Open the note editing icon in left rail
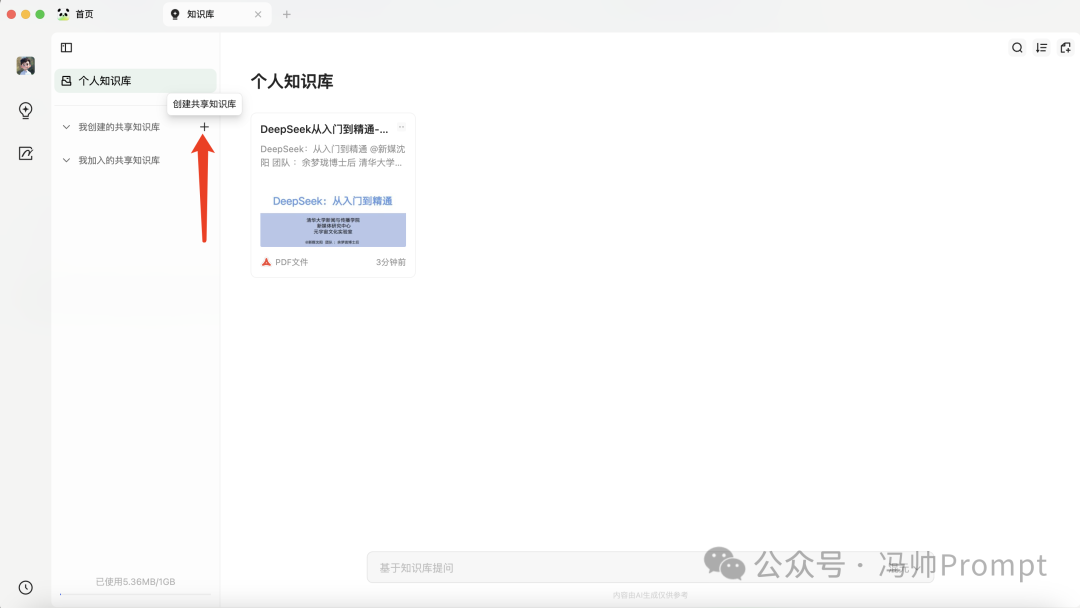Viewport: 1080px width, 608px height. tap(25, 154)
